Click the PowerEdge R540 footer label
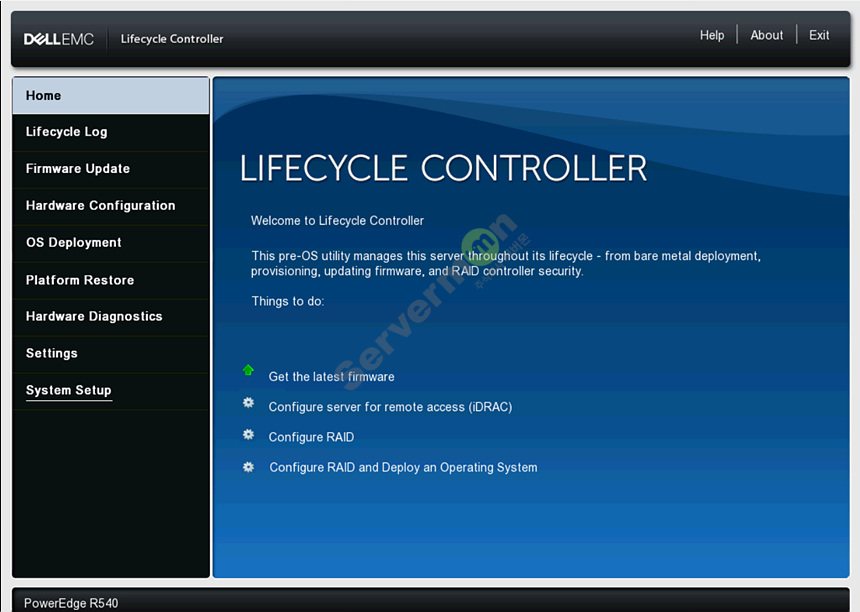Screen dimensions: 860x612 [x=71, y=603]
